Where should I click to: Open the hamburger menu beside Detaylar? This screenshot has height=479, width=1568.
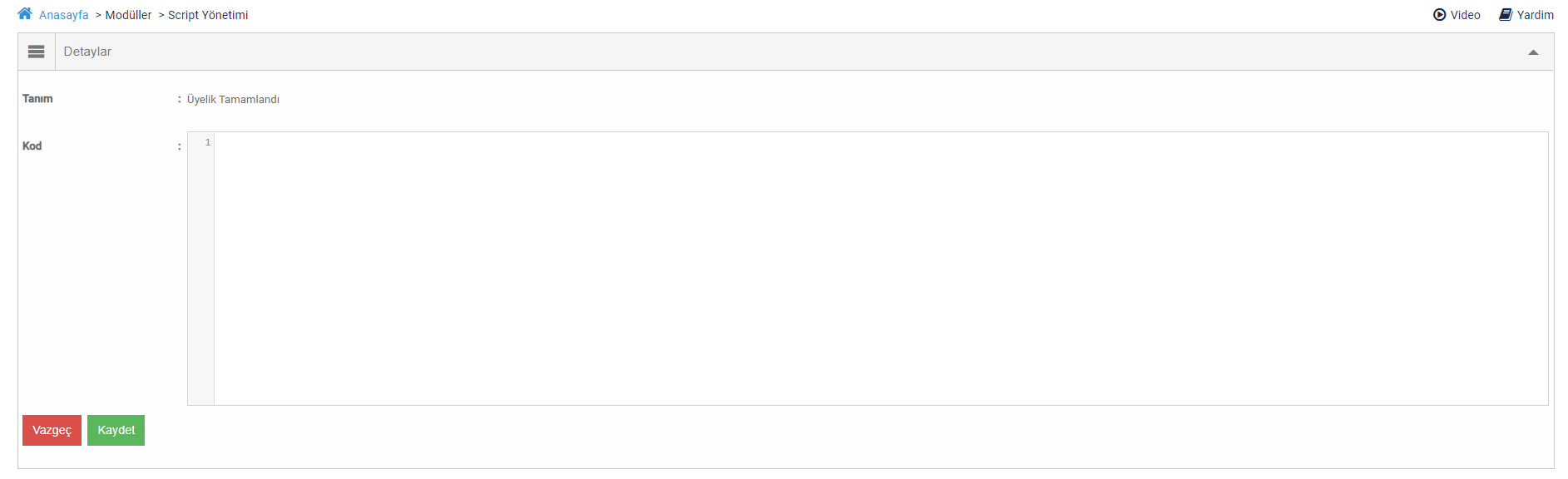point(37,52)
